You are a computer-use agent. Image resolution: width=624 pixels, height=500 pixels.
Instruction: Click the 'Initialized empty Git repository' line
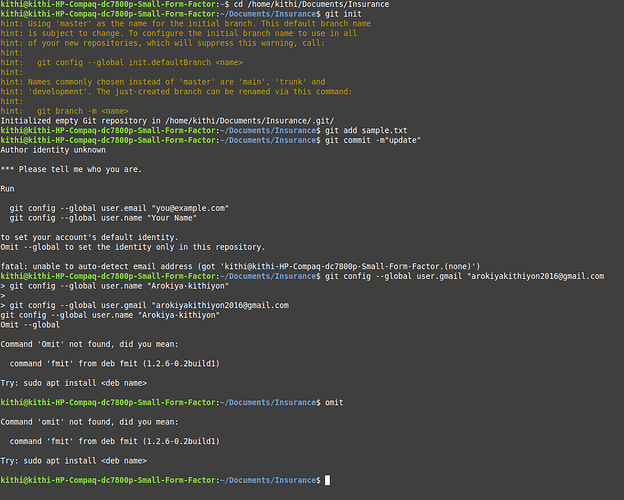168,121
